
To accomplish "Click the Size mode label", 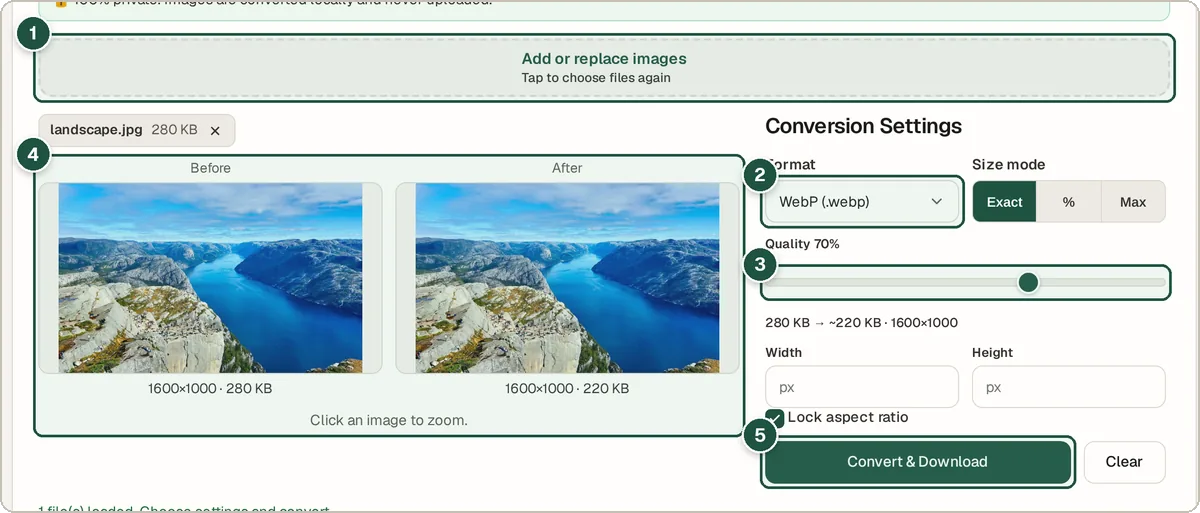I will pos(1008,165).
